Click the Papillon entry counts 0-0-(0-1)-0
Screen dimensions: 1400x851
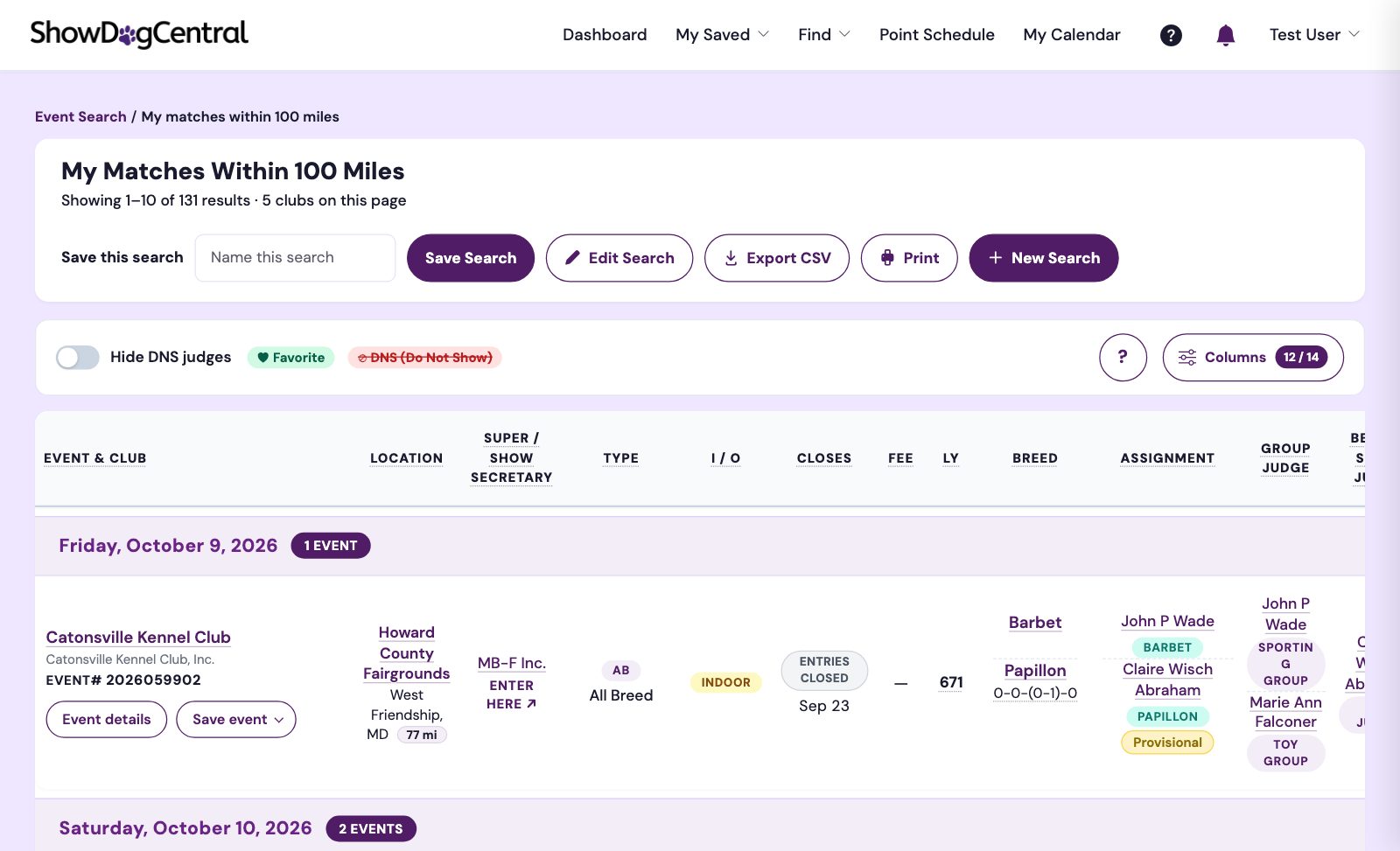(x=1035, y=694)
